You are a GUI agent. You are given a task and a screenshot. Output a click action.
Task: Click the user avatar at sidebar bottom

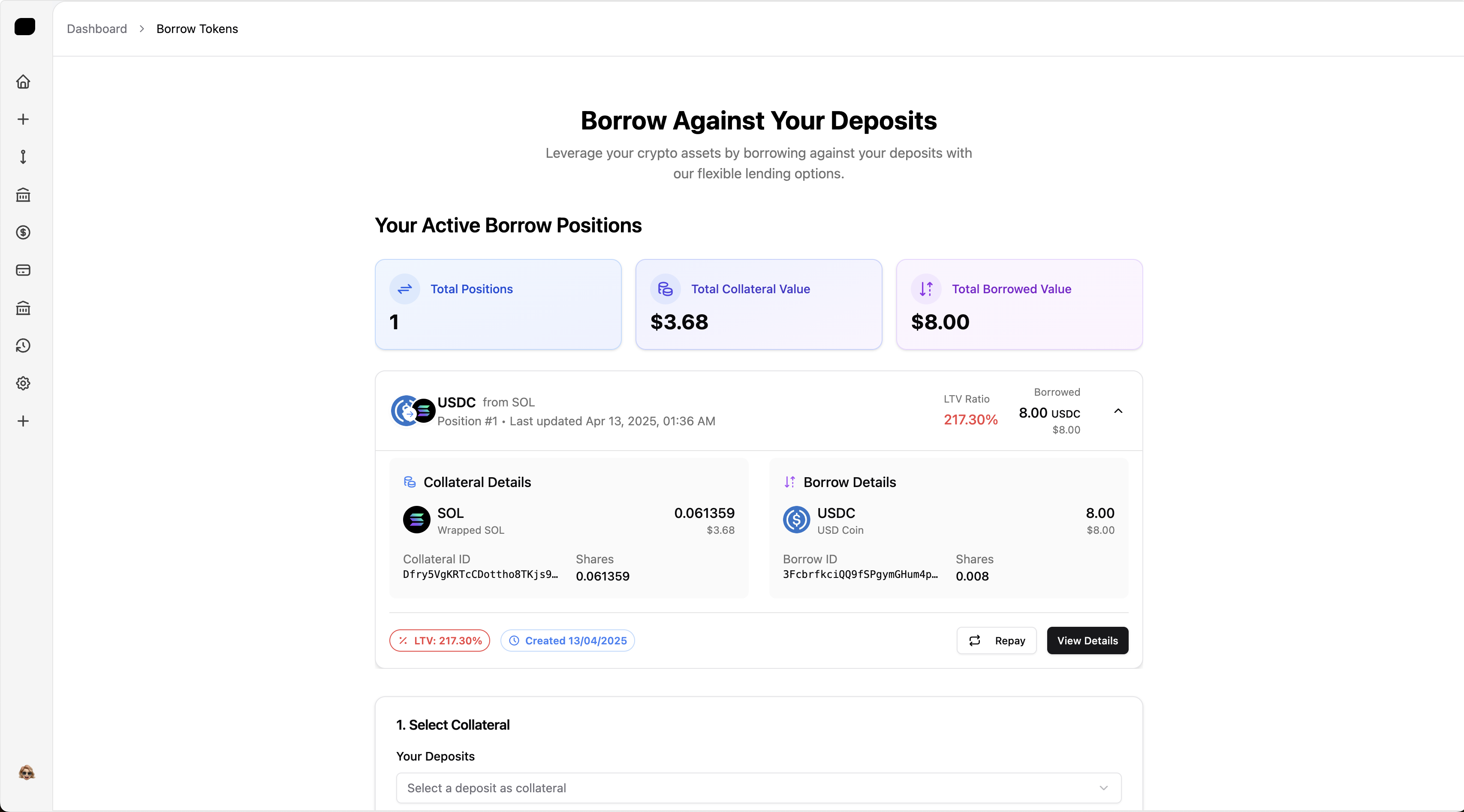[26, 772]
